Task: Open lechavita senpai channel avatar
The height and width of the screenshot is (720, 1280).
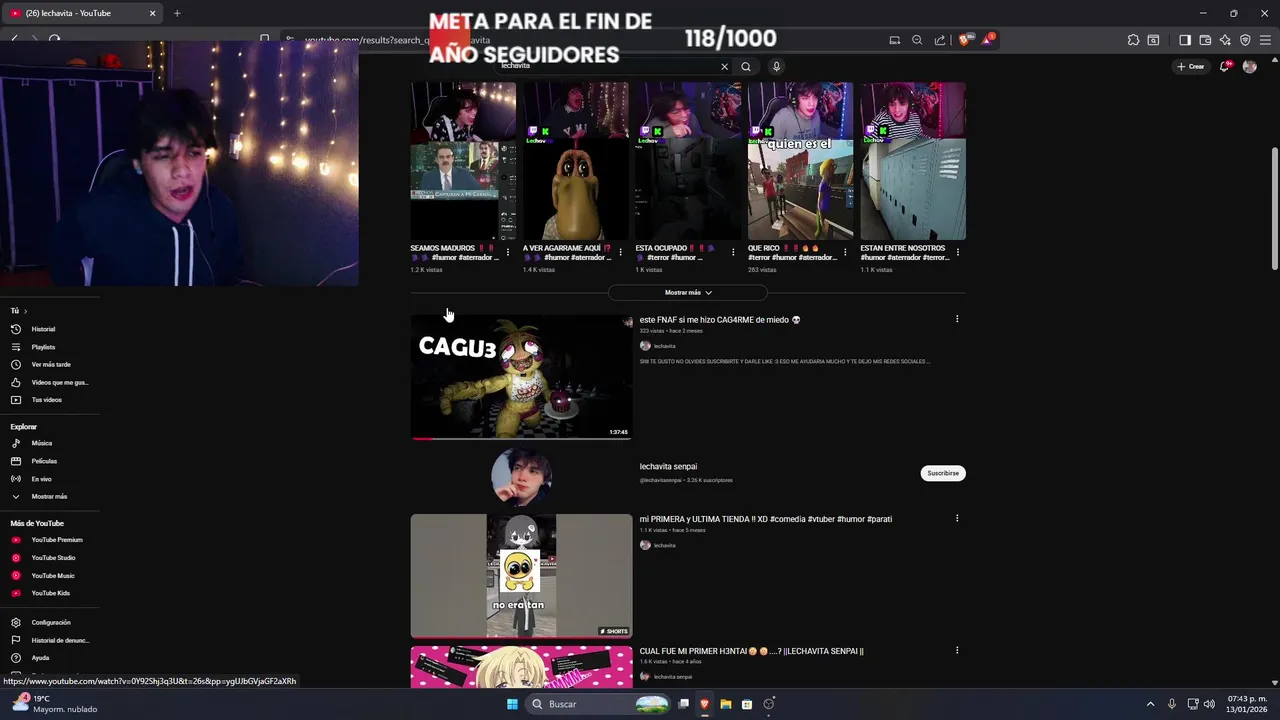Action: click(x=521, y=477)
